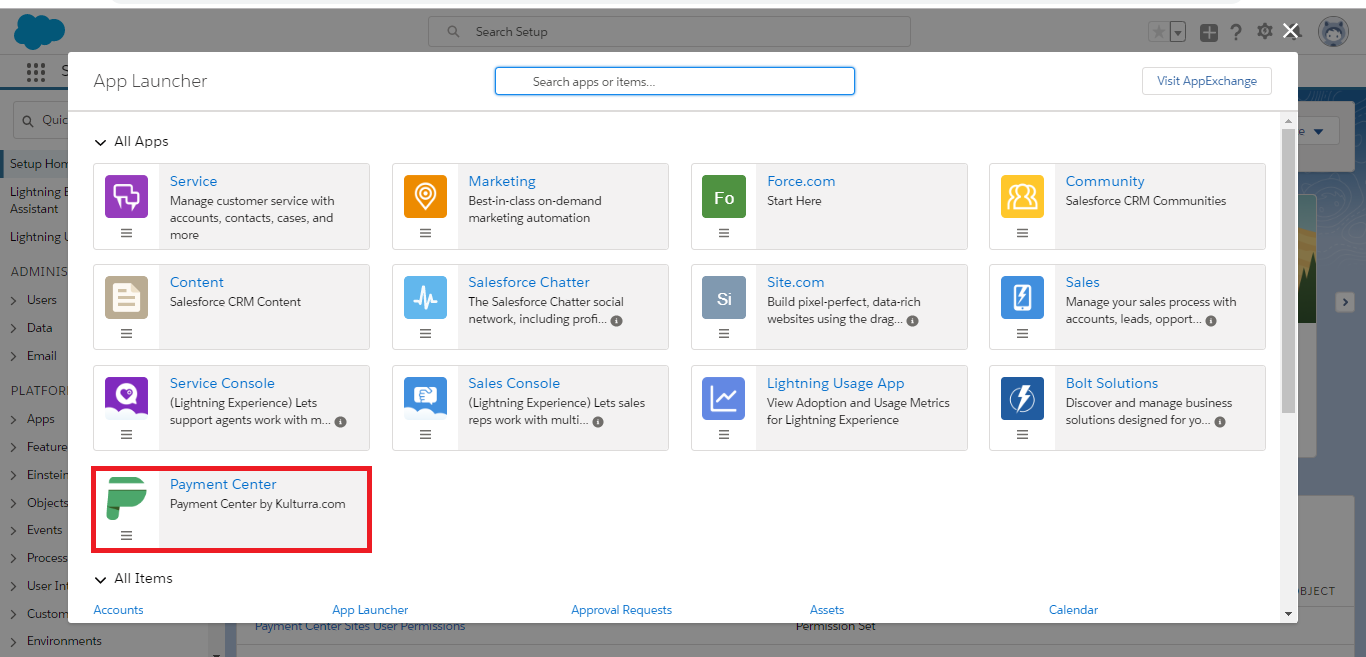Click the Content app icon

pos(126,297)
